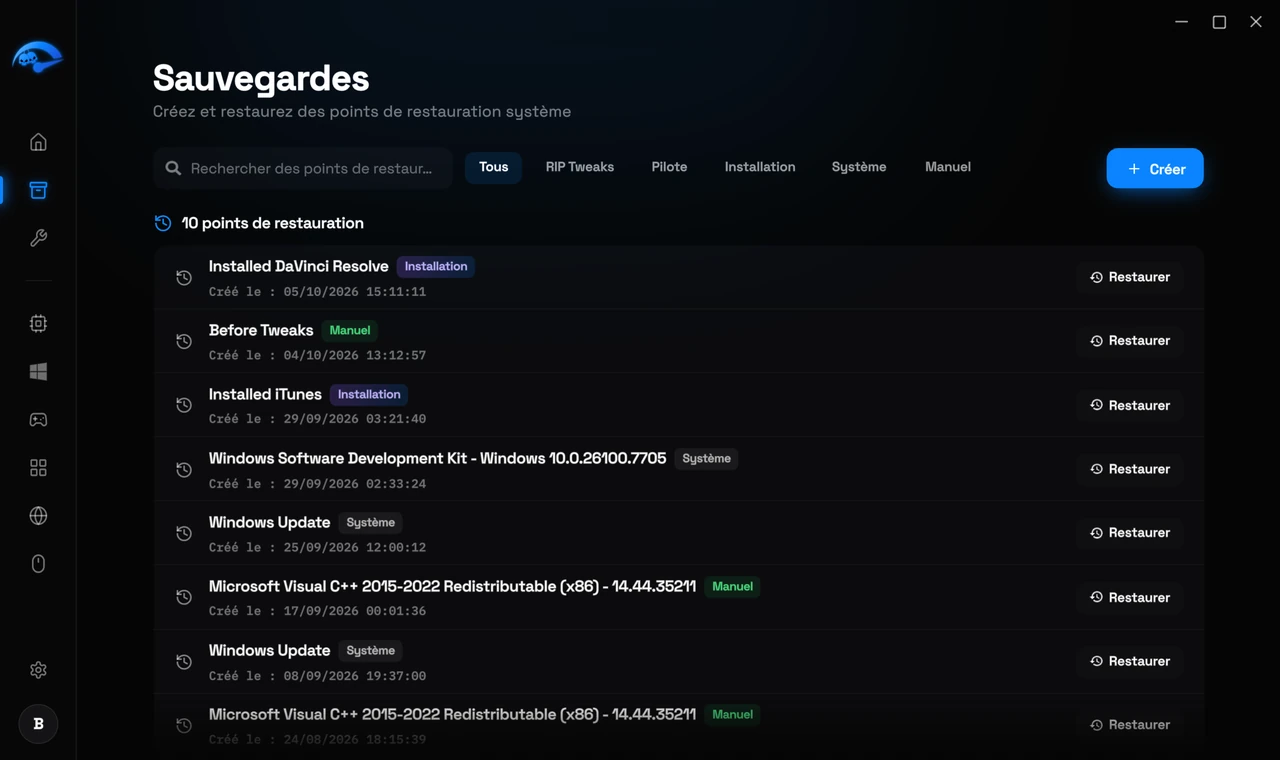Focus the Rechercher des points search field
Screen dimensions: 1280x760
point(303,168)
